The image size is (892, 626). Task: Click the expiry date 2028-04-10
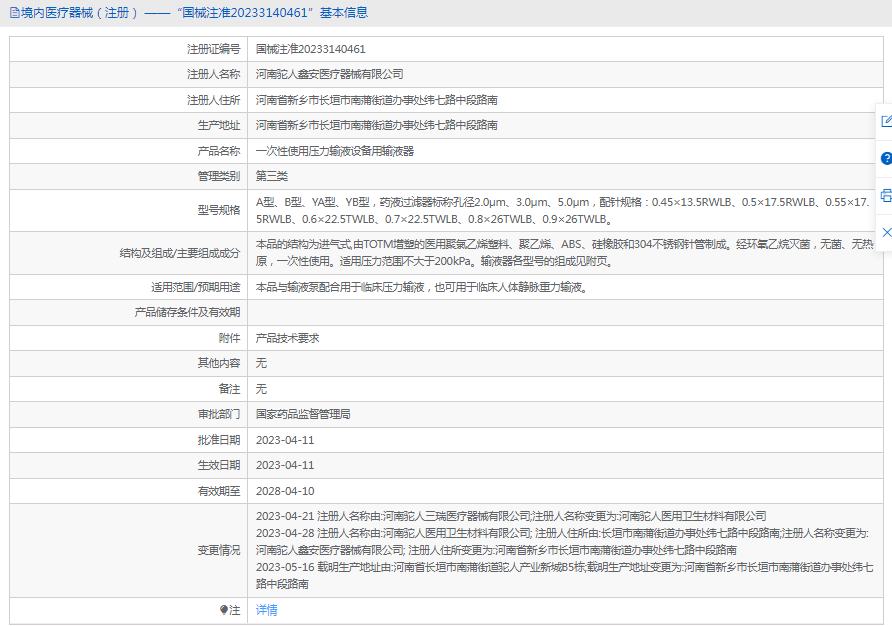(x=285, y=491)
